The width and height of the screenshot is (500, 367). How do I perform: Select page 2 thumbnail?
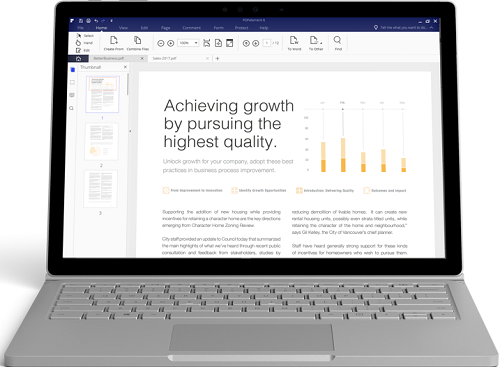coord(101,142)
